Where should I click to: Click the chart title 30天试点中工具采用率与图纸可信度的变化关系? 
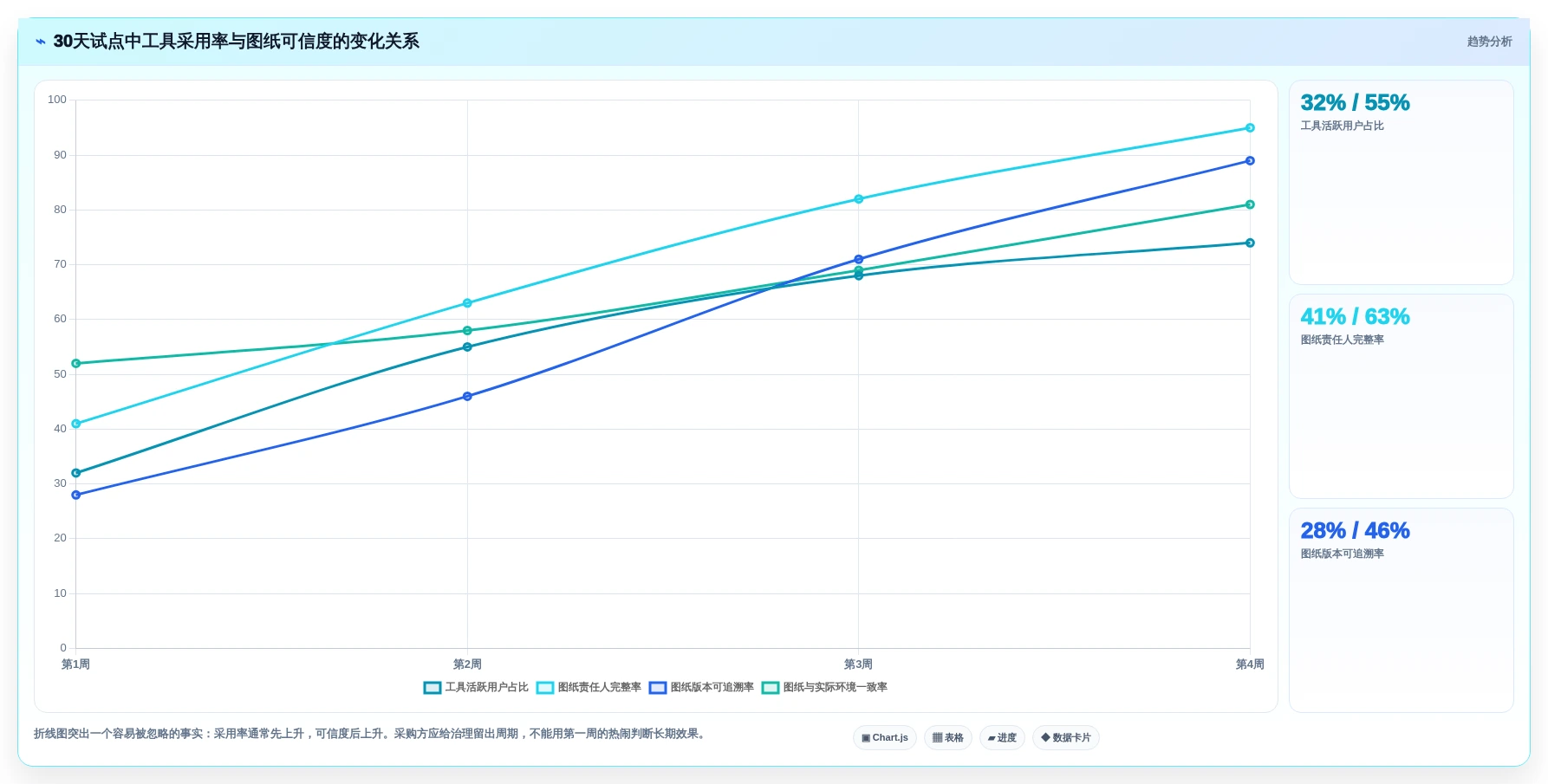pyautogui.click(x=236, y=42)
